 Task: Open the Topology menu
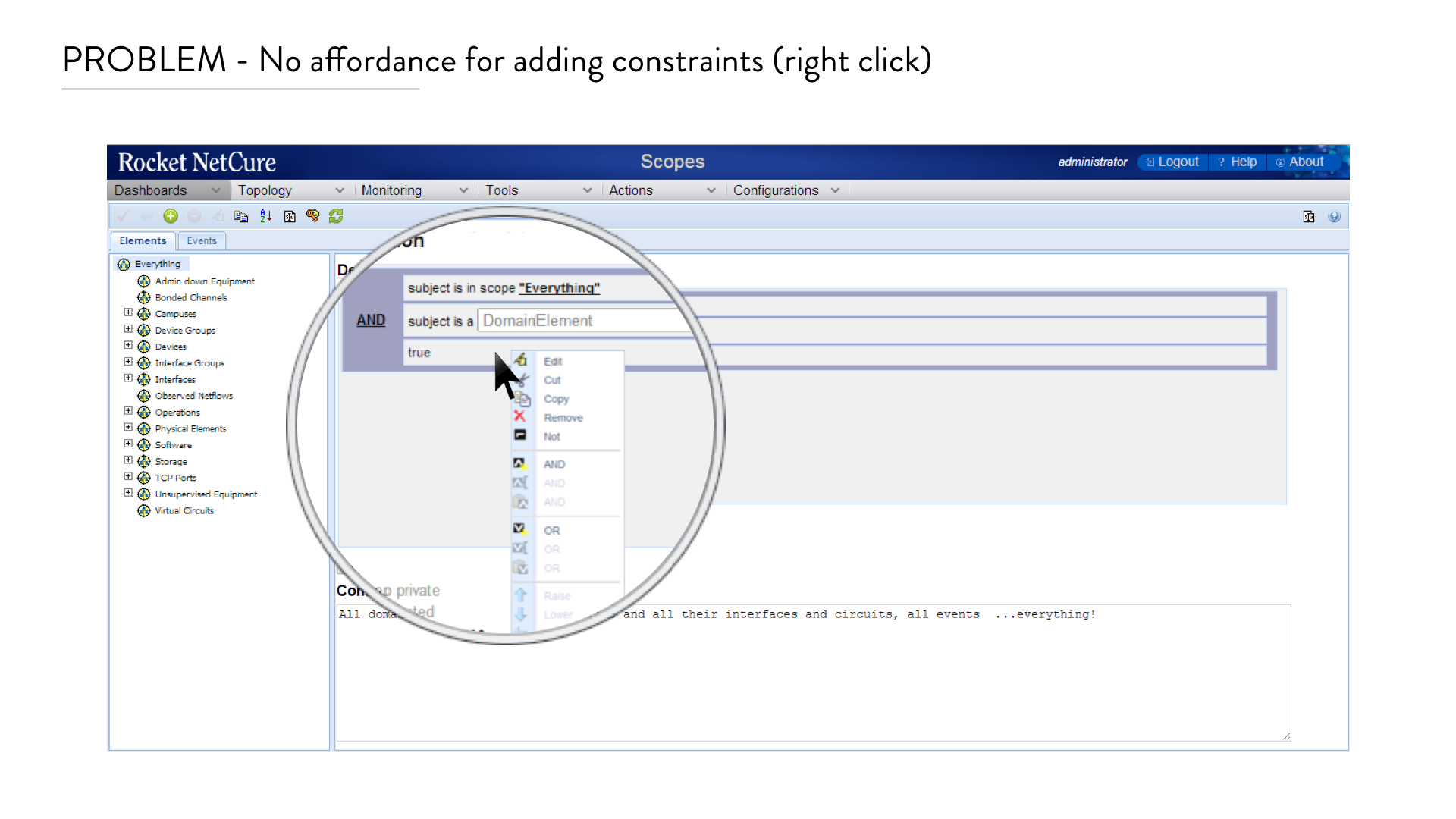291,190
